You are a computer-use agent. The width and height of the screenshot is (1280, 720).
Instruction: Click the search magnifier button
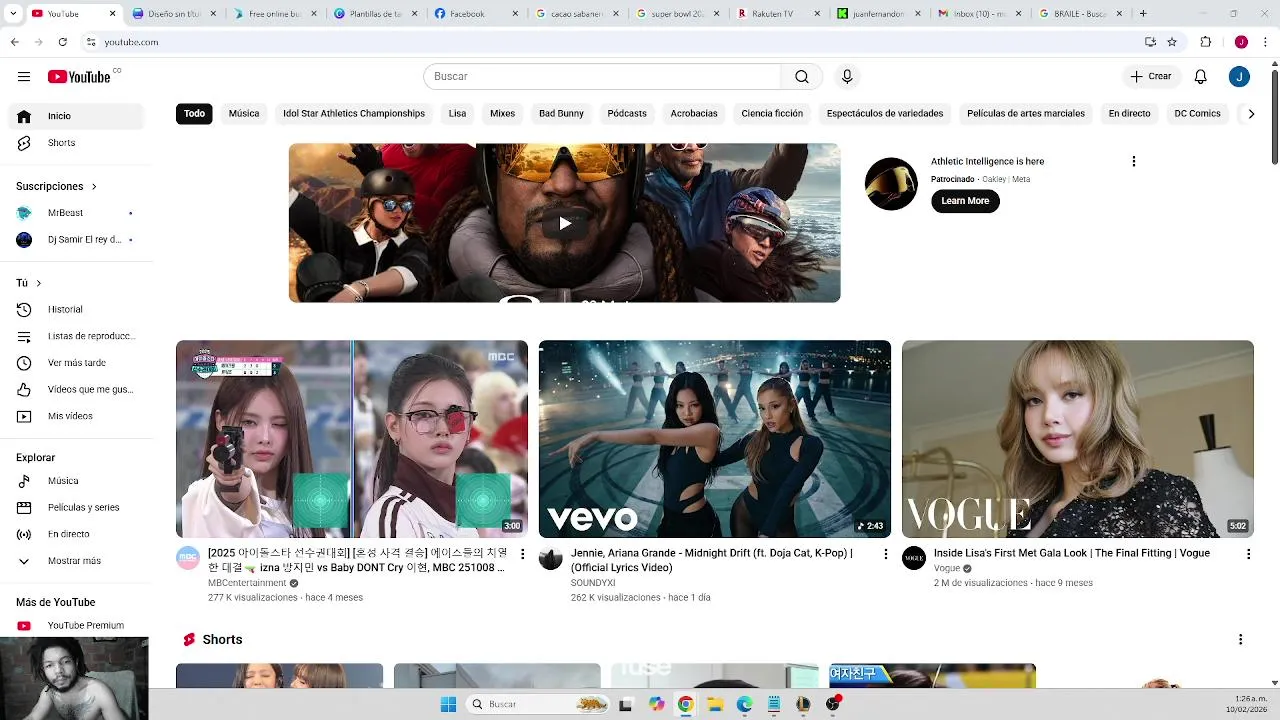click(x=802, y=77)
